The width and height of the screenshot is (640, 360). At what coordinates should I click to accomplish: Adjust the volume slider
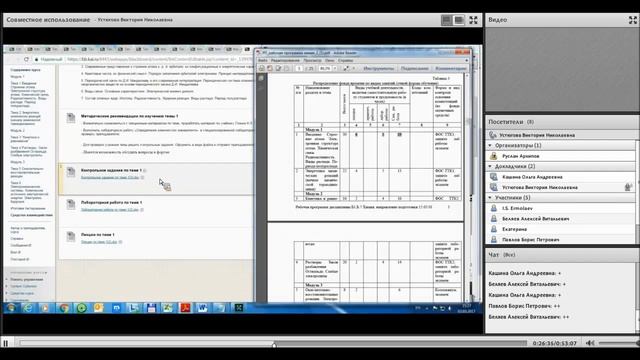tap(619, 343)
